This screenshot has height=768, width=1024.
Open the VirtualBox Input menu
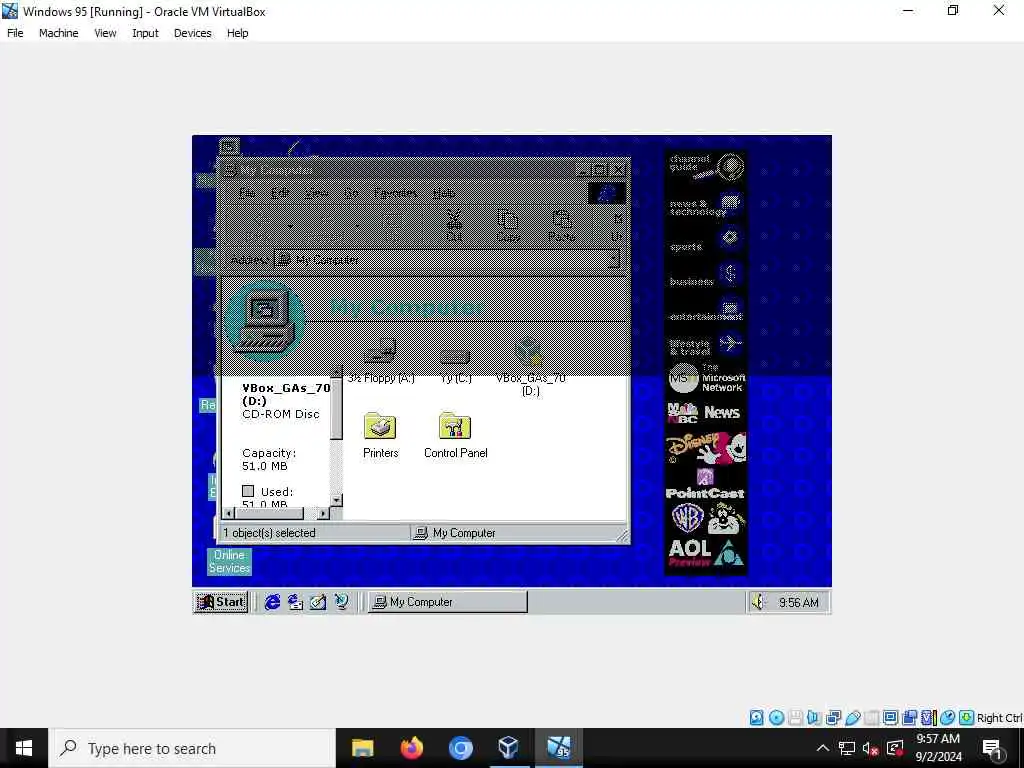145,33
